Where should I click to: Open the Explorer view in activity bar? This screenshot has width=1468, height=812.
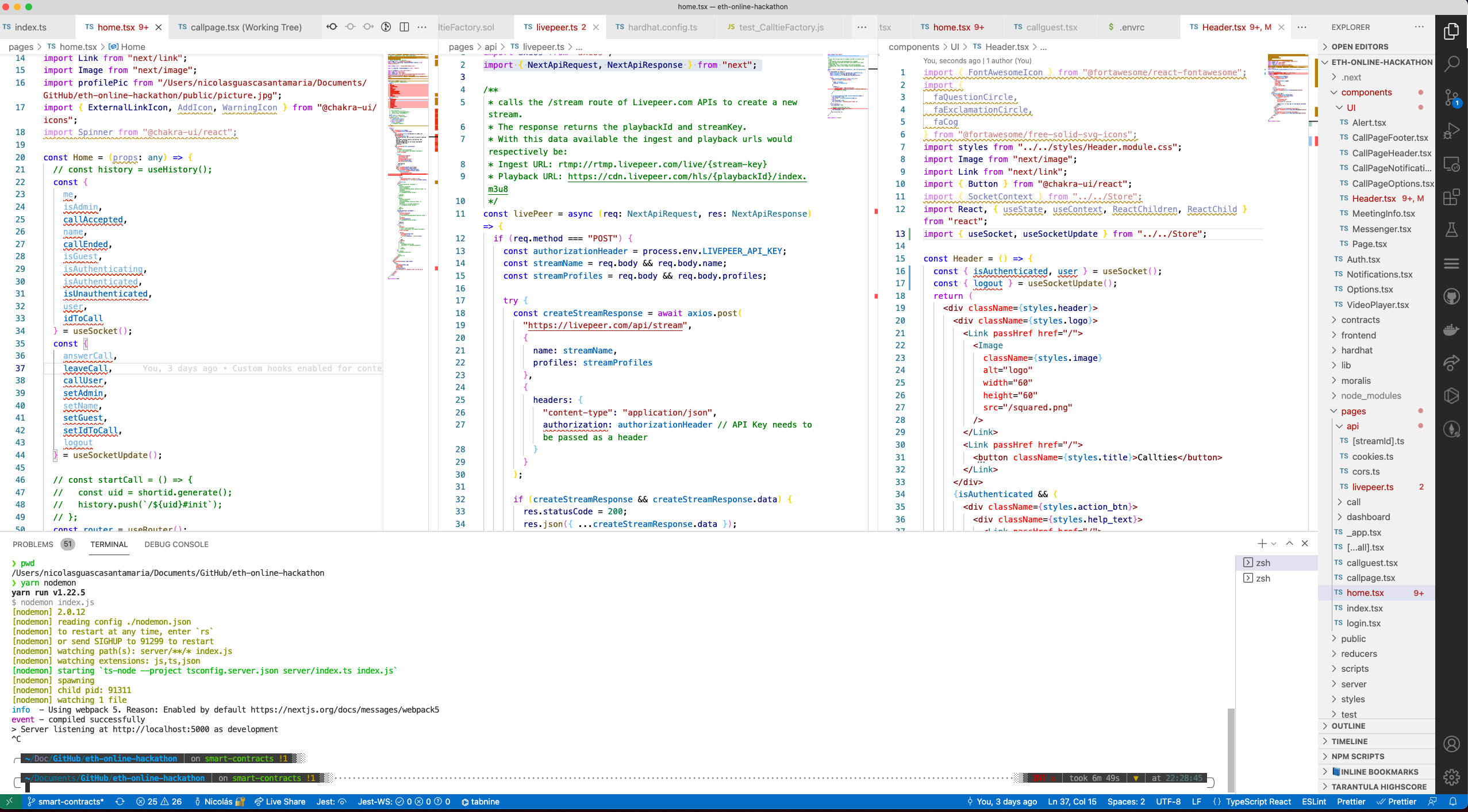pos(1451,32)
